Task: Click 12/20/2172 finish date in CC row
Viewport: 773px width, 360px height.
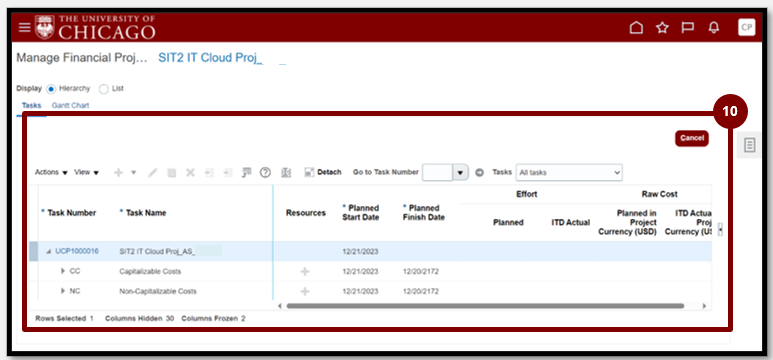Action: 421,272
